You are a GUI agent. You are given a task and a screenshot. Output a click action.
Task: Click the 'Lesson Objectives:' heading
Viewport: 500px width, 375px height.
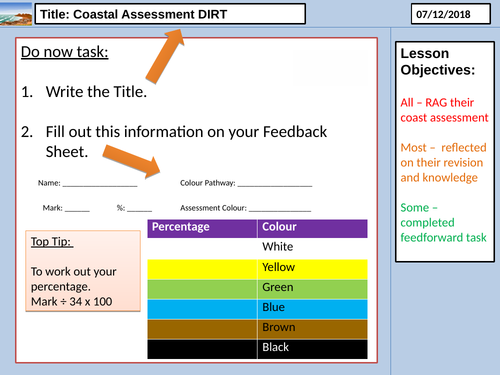(x=438, y=62)
